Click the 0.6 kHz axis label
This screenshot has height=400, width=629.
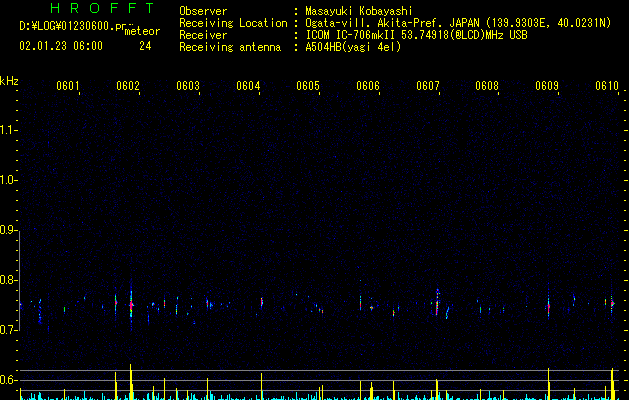click(x=8, y=380)
